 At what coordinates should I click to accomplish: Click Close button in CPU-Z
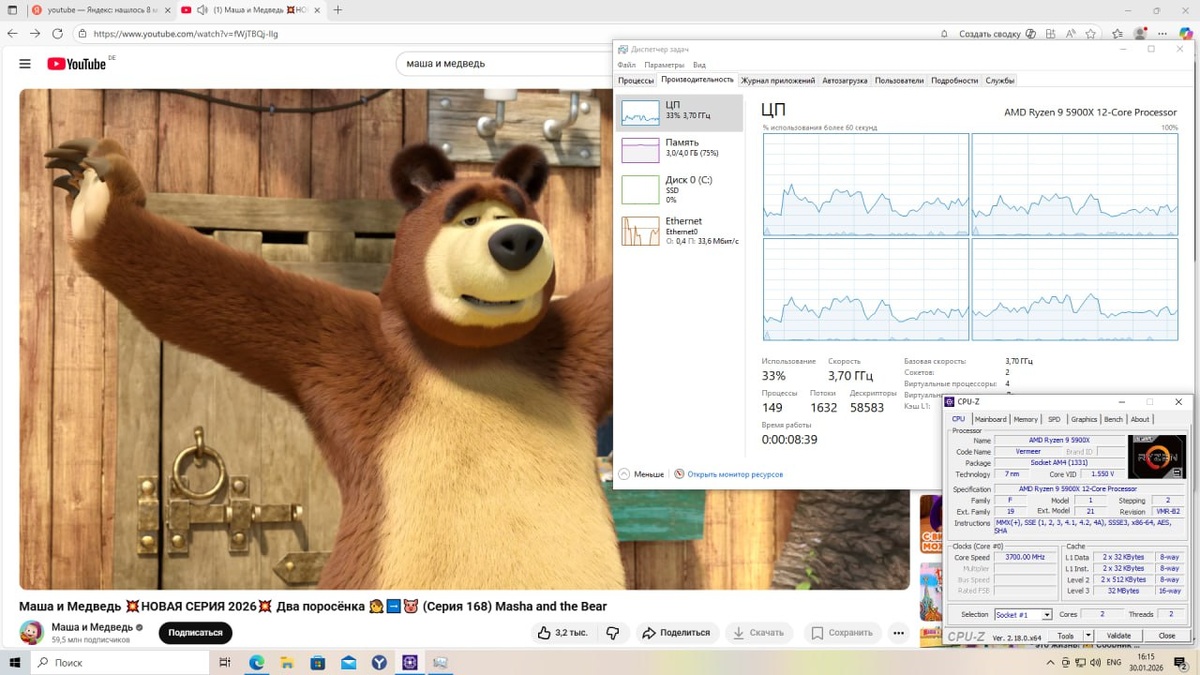1167,636
